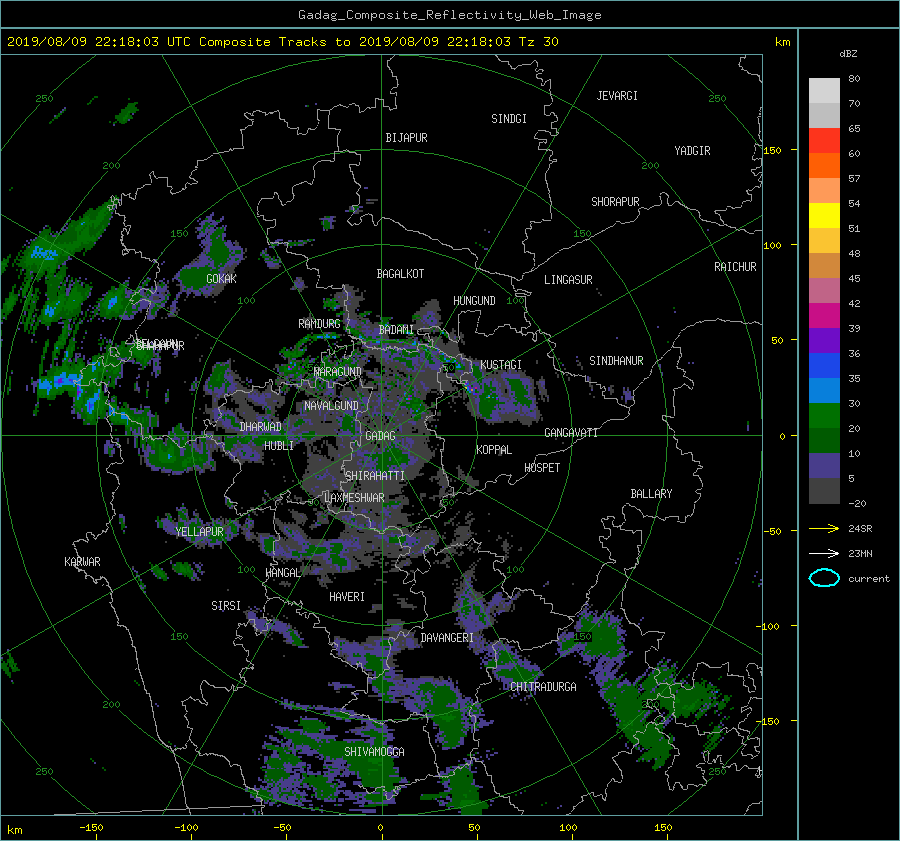
Task: Click the '80' value in the dBZ legend
Action: click(x=854, y=78)
